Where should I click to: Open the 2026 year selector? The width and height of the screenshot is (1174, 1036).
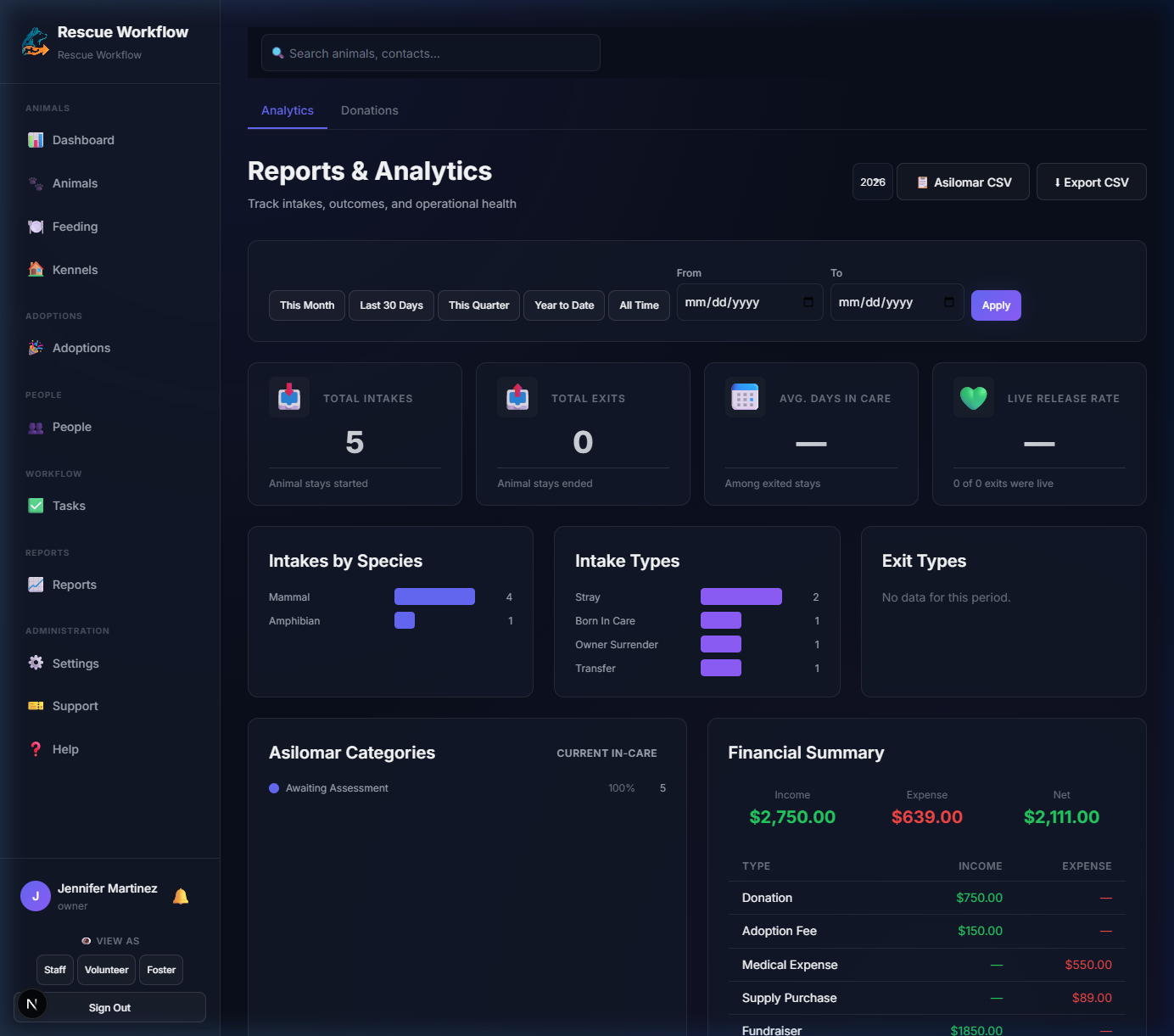point(872,182)
